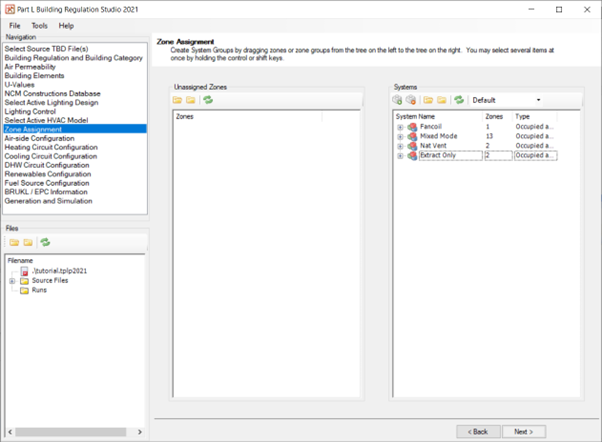Select Fuel Source Configuration step
Image resolution: width=602 pixels, height=442 pixels.
(75, 183)
